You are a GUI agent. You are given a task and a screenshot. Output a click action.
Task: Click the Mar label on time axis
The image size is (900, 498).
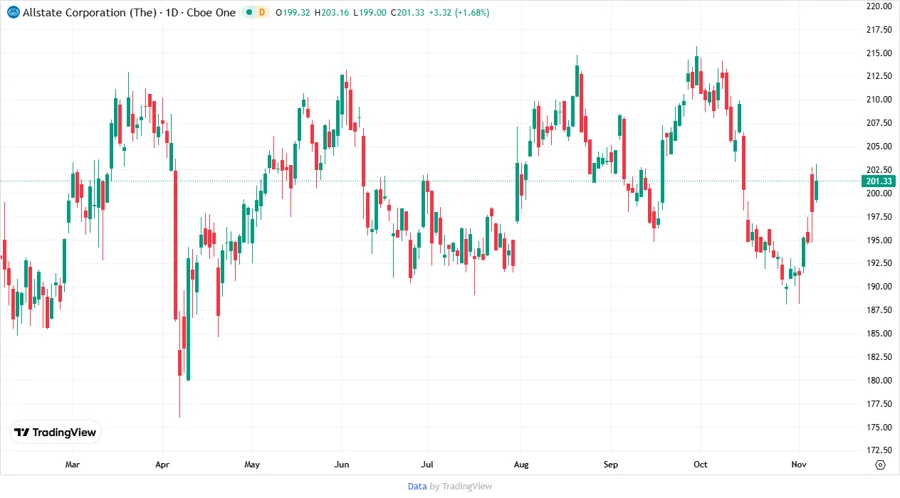[x=72, y=464]
